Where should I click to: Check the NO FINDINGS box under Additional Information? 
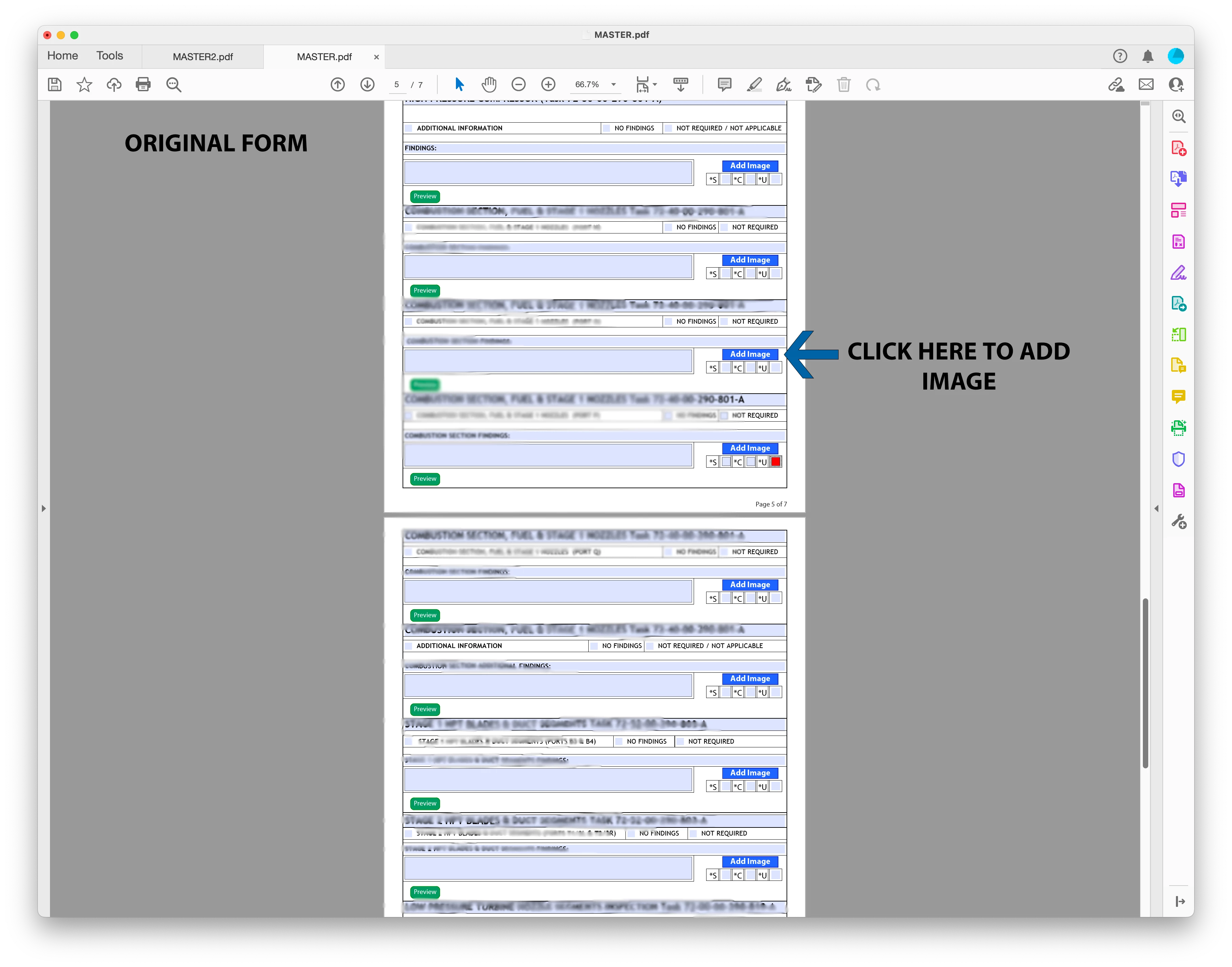(607, 128)
